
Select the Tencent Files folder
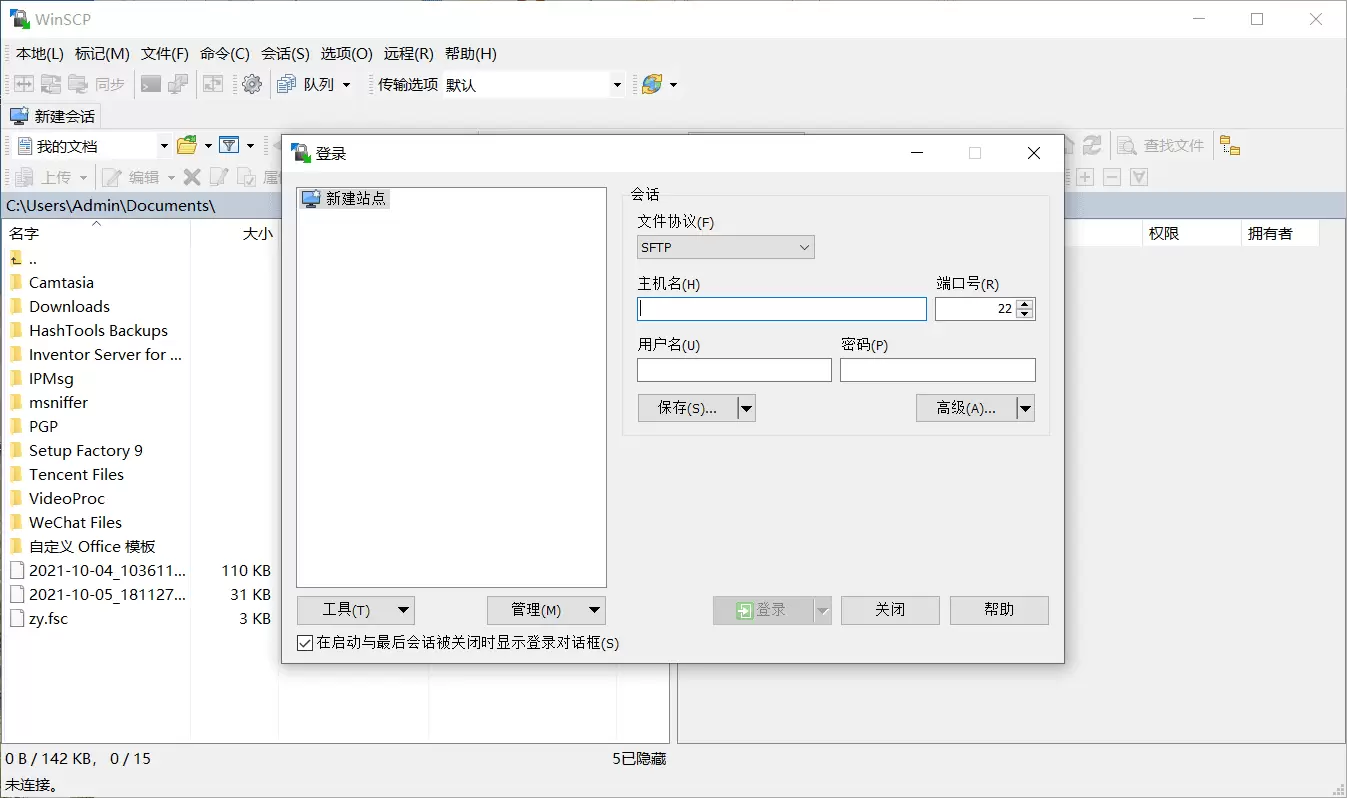point(77,474)
